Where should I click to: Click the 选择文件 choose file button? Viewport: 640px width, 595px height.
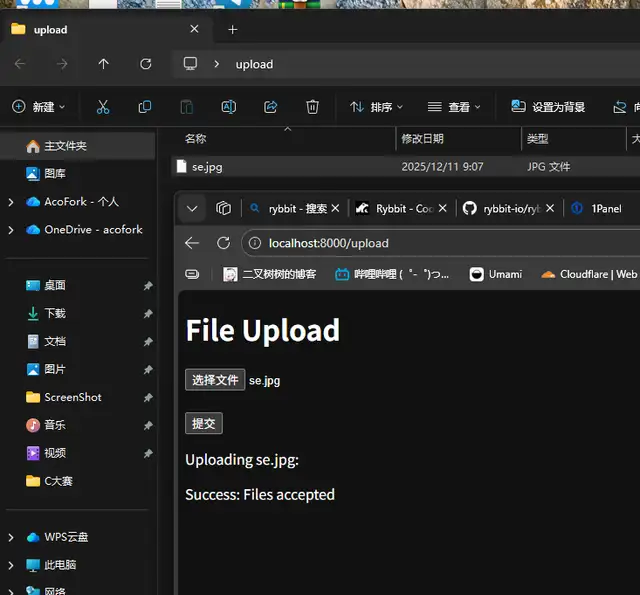215,380
